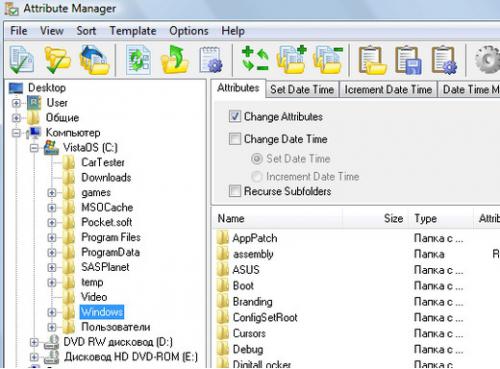The image size is (500, 369).
Task: Click the undo blue-arrow folder toolbar icon
Action: 95,60
